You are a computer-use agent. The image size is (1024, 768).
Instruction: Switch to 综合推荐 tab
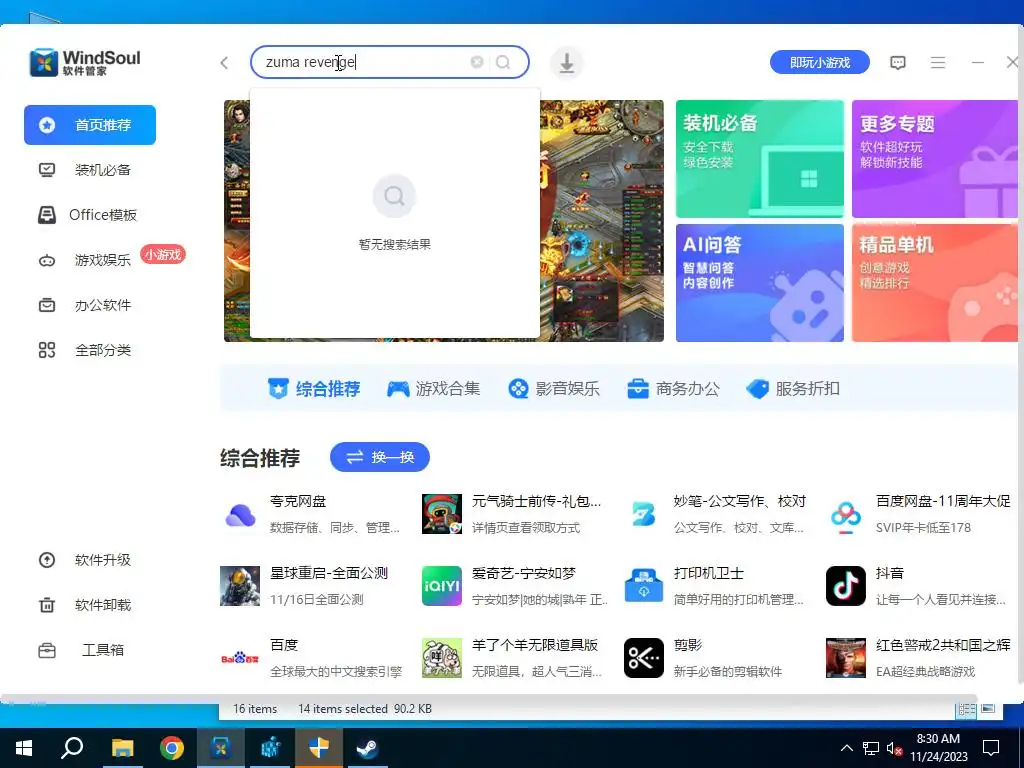[314, 389]
